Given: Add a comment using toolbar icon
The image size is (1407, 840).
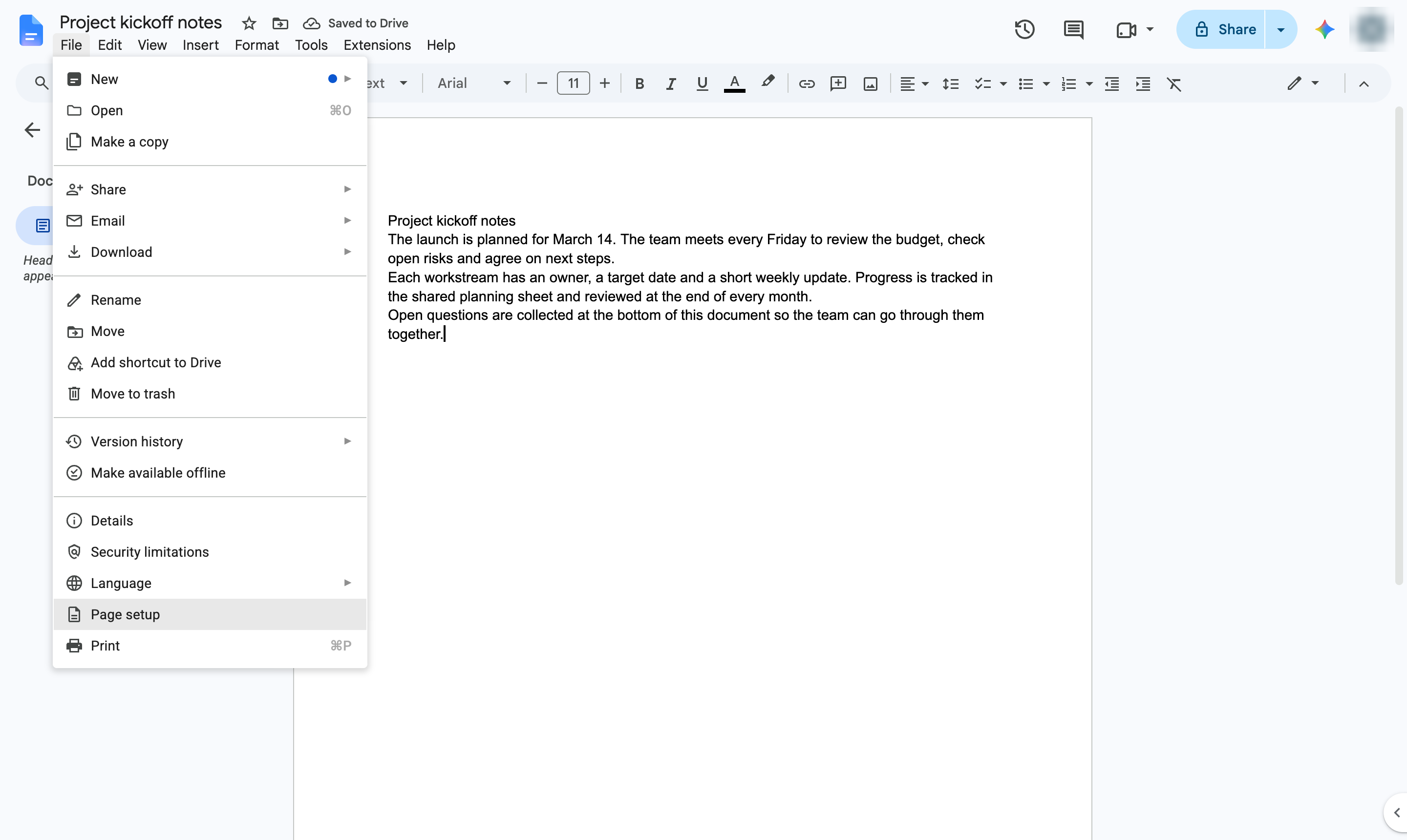Looking at the screenshot, I should (x=838, y=84).
